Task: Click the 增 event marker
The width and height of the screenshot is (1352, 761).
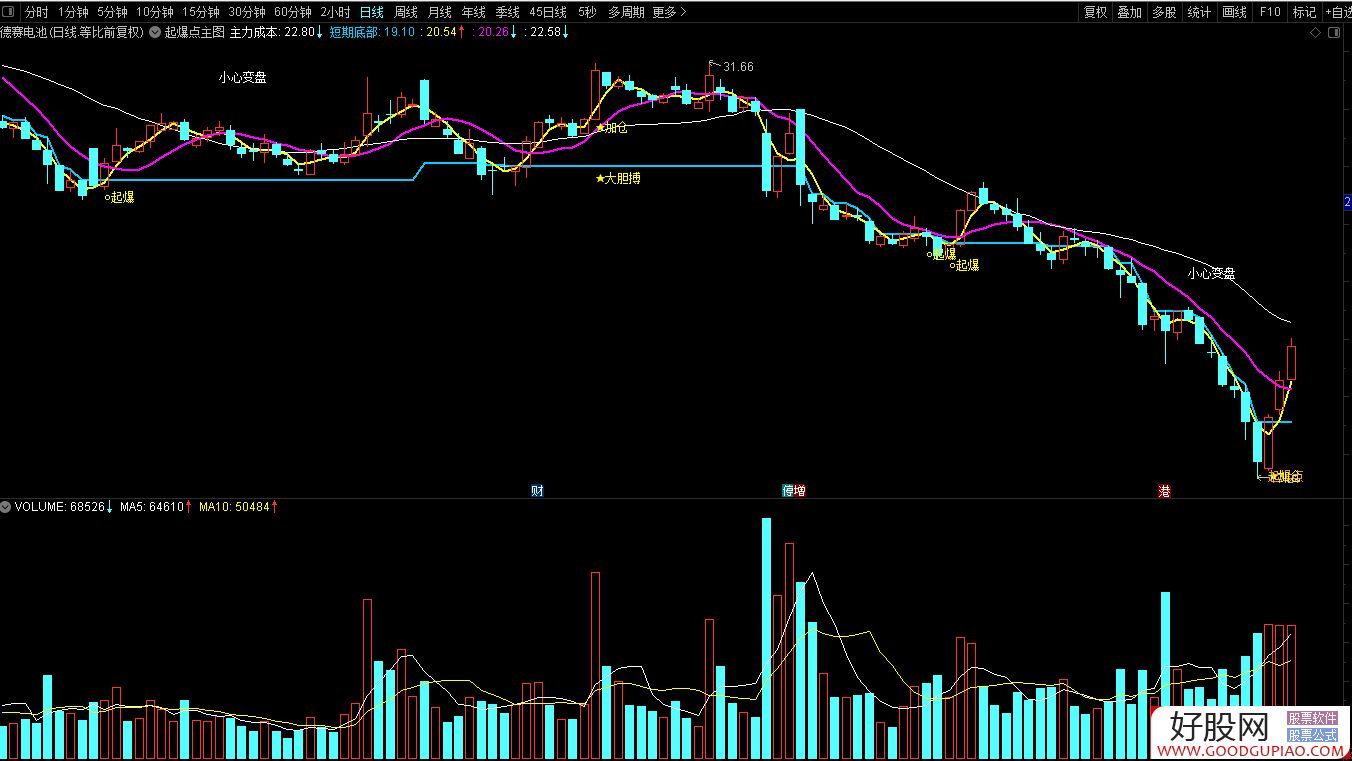Action: [799, 491]
